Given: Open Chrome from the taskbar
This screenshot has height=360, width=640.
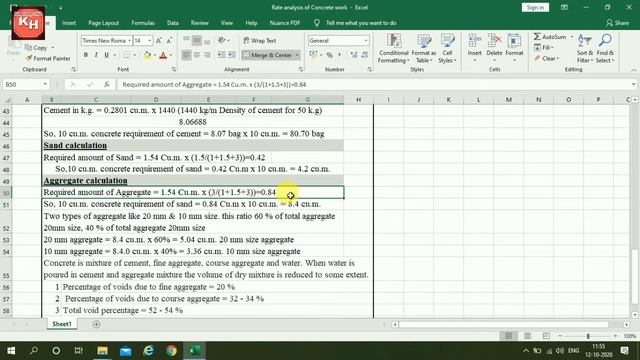Looking at the screenshot, I should coord(171,351).
